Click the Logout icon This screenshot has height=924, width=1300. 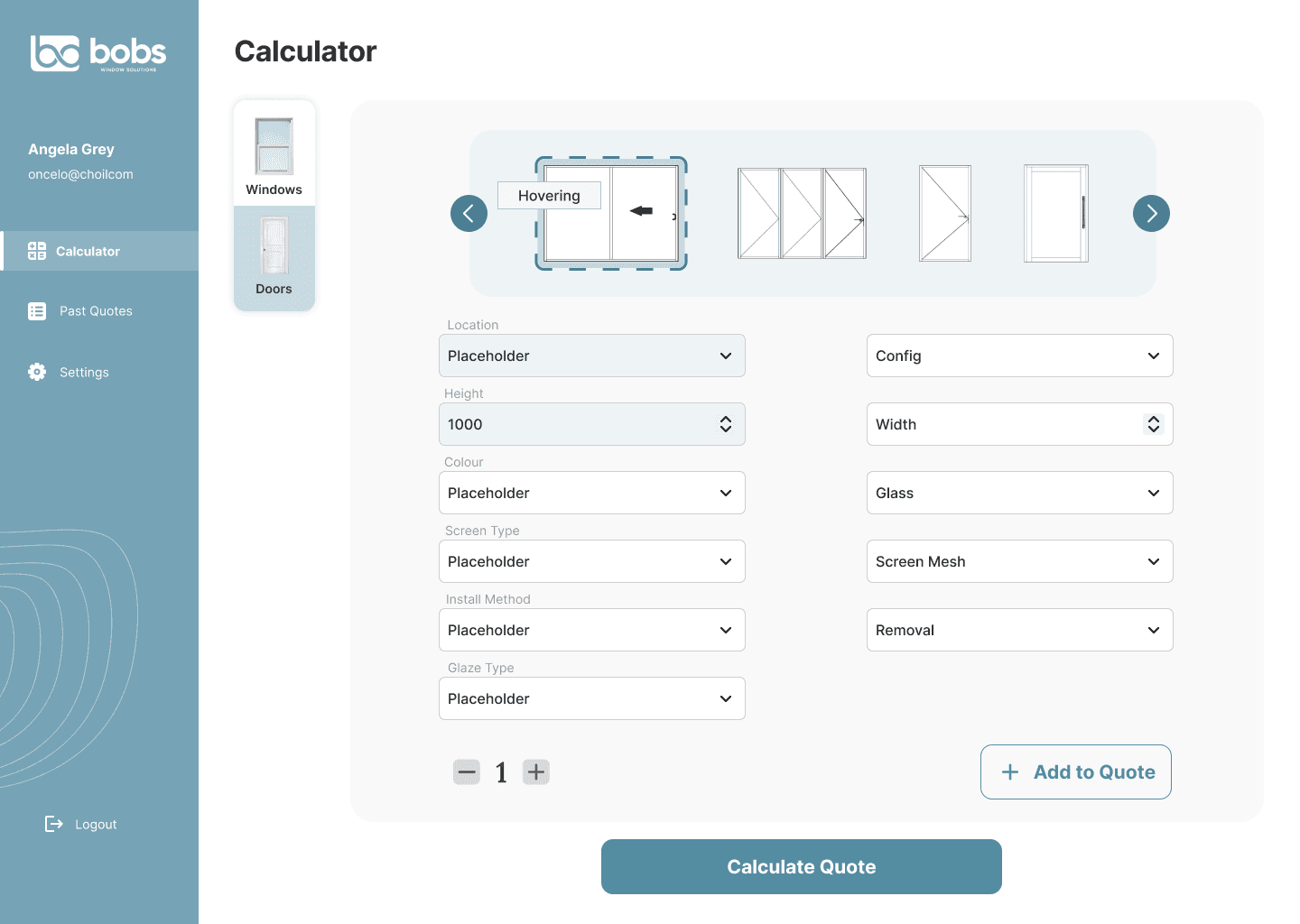pos(54,824)
